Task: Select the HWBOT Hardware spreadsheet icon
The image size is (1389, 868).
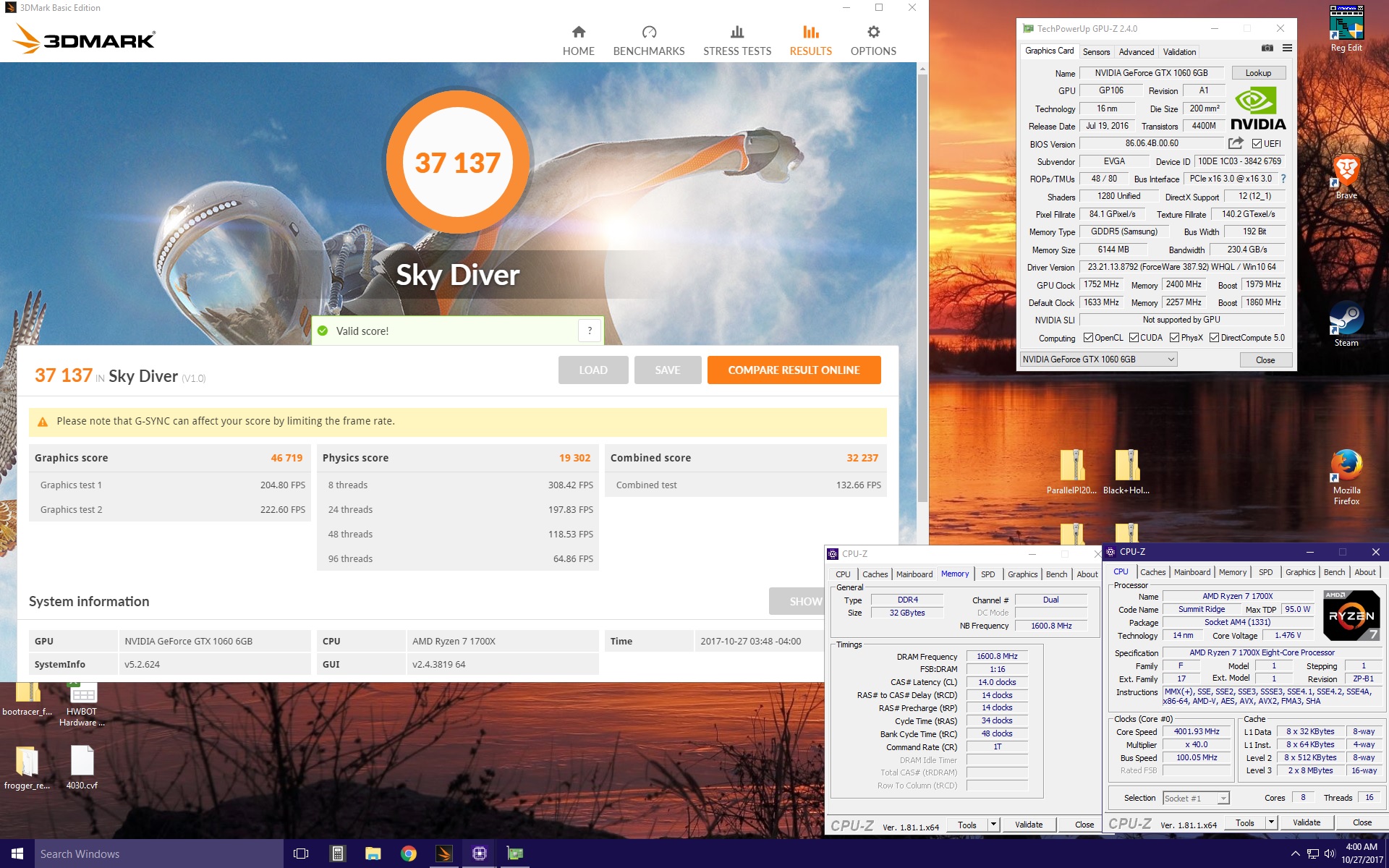Action: coord(82,705)
